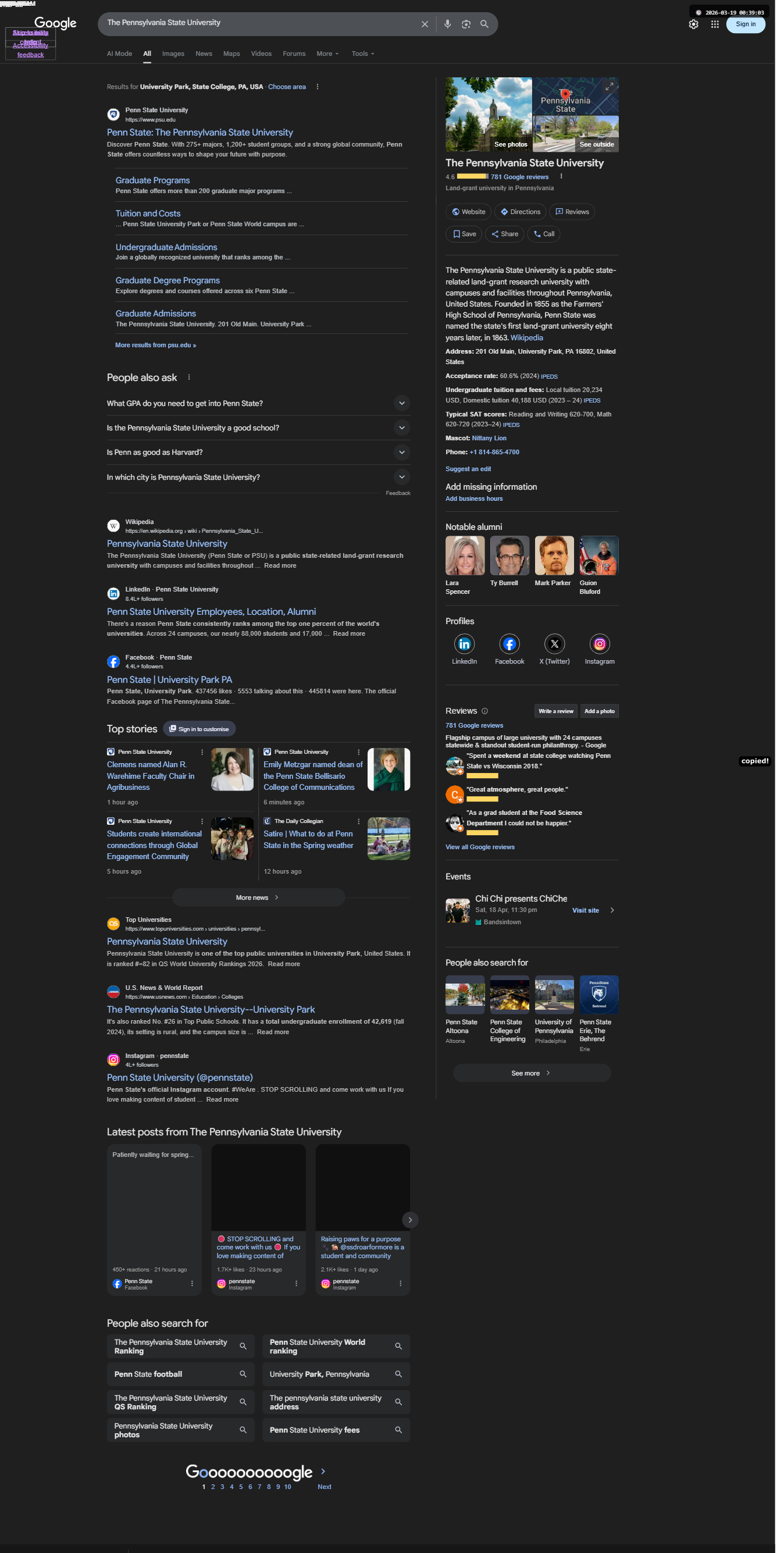Click the Call button
Image resolution: width=784 pixels, height=1553 pixels.
point(544,234)
